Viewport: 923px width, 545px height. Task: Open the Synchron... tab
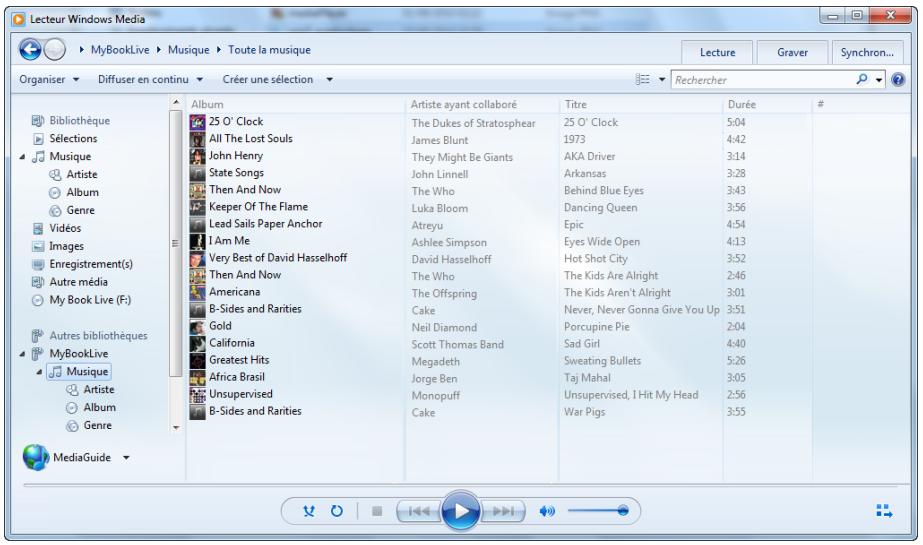(867, 52)
